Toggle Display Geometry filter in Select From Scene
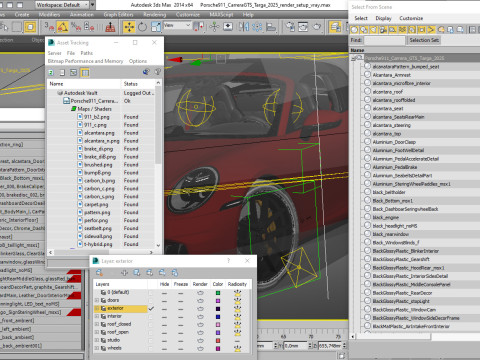Image resolution: width=480 pixels, height=360 pixels. coord(354,30)
